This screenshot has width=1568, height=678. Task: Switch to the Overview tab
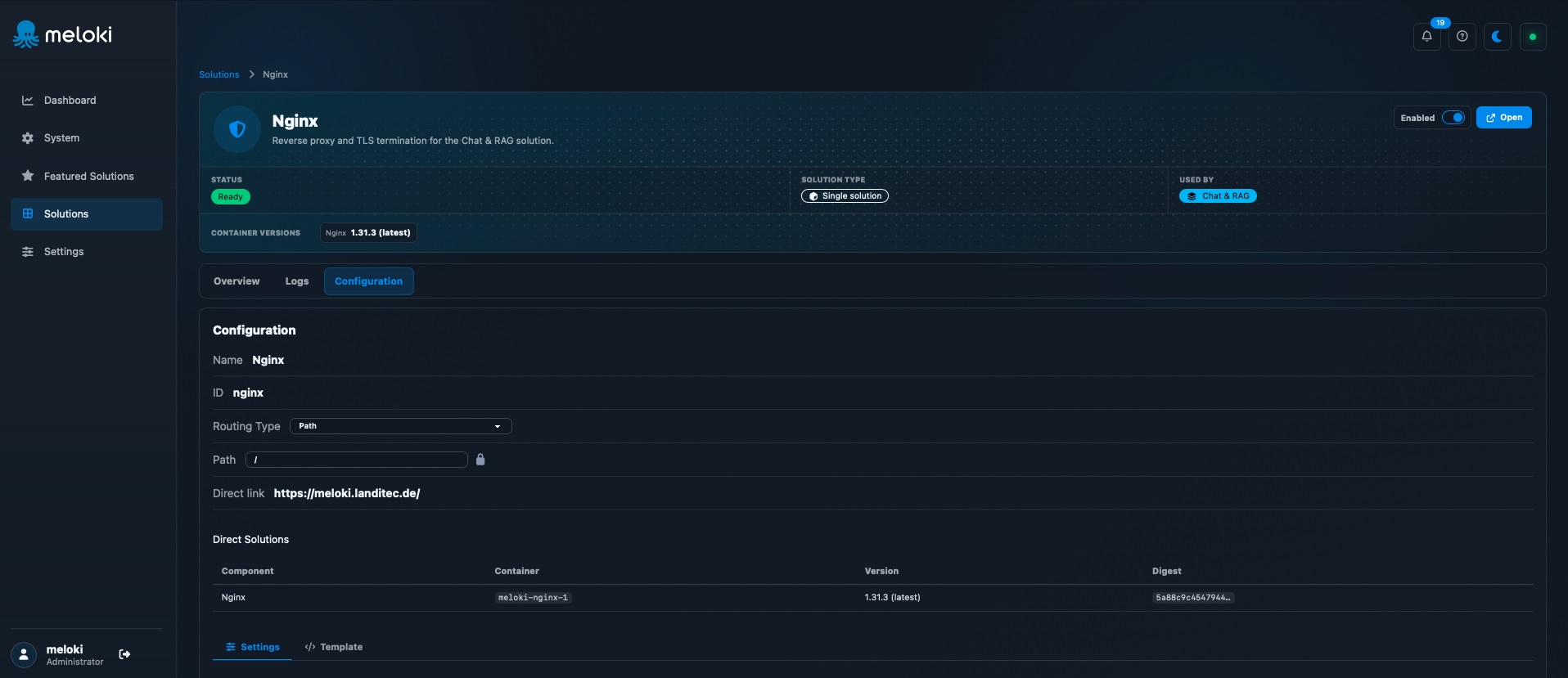[x=237, y=281]
